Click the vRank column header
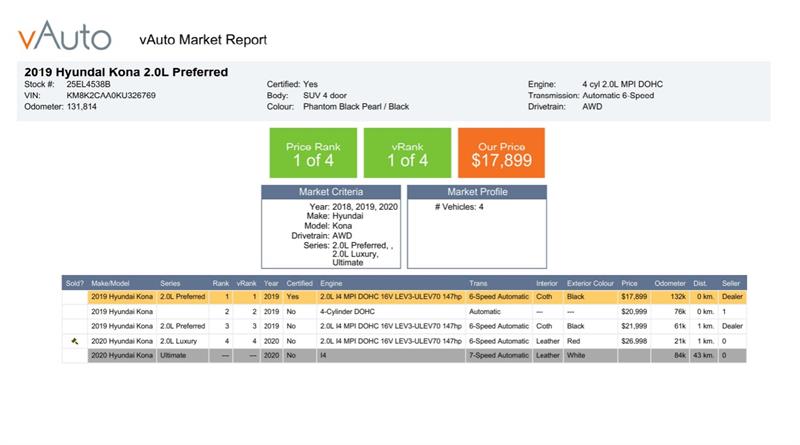 [246, 283]
